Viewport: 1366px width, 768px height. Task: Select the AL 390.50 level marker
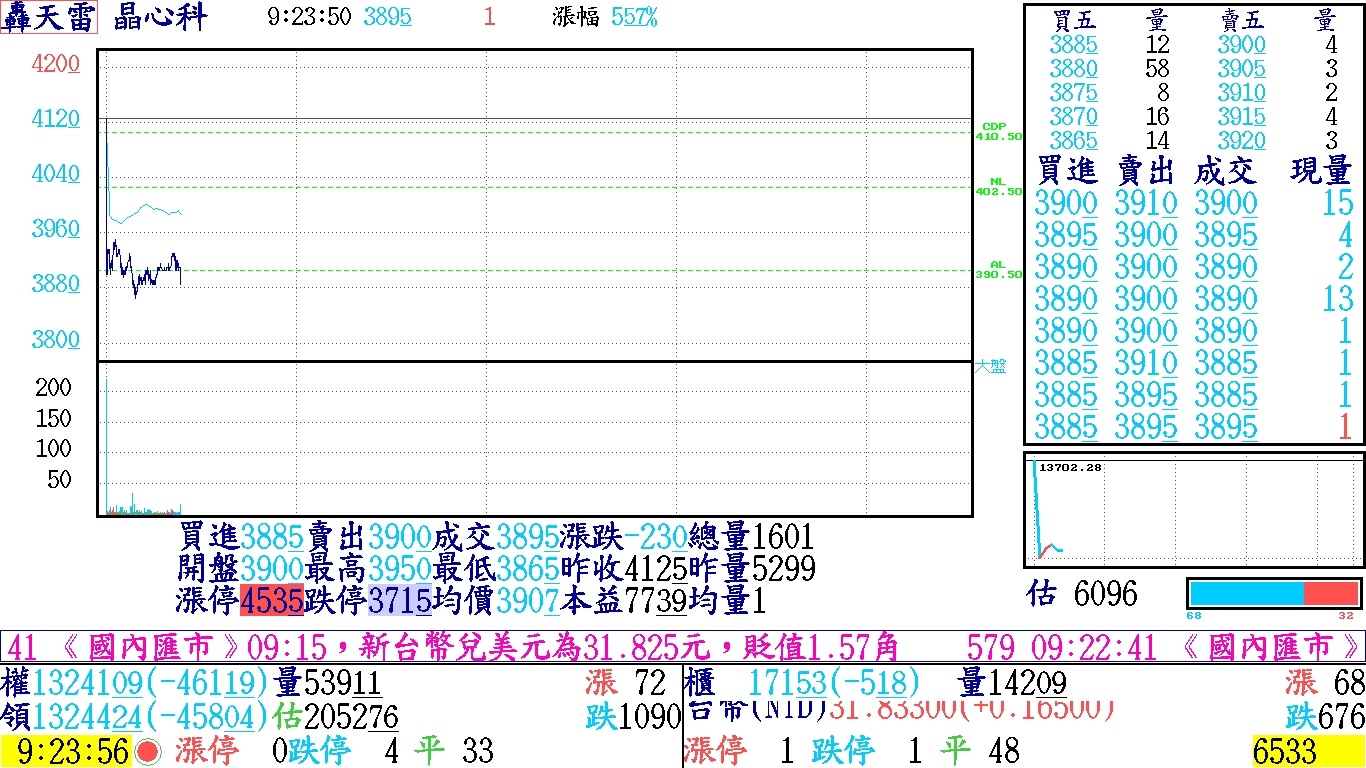[x=997, y=270]
